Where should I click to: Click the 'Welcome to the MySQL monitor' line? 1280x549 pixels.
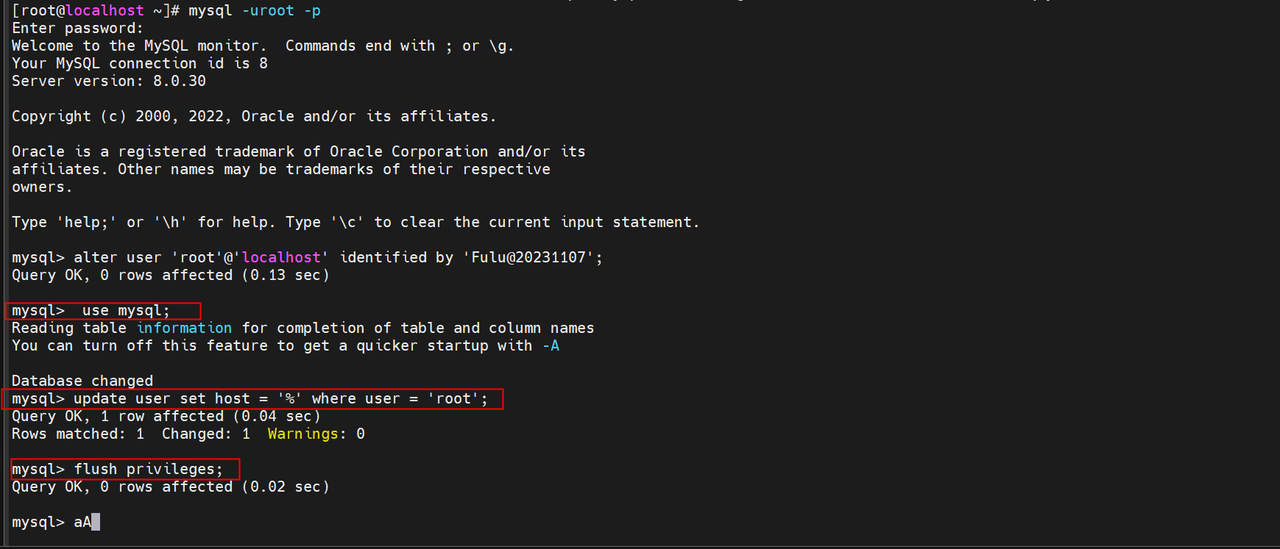pyautogui.click(x=263, y=46)
